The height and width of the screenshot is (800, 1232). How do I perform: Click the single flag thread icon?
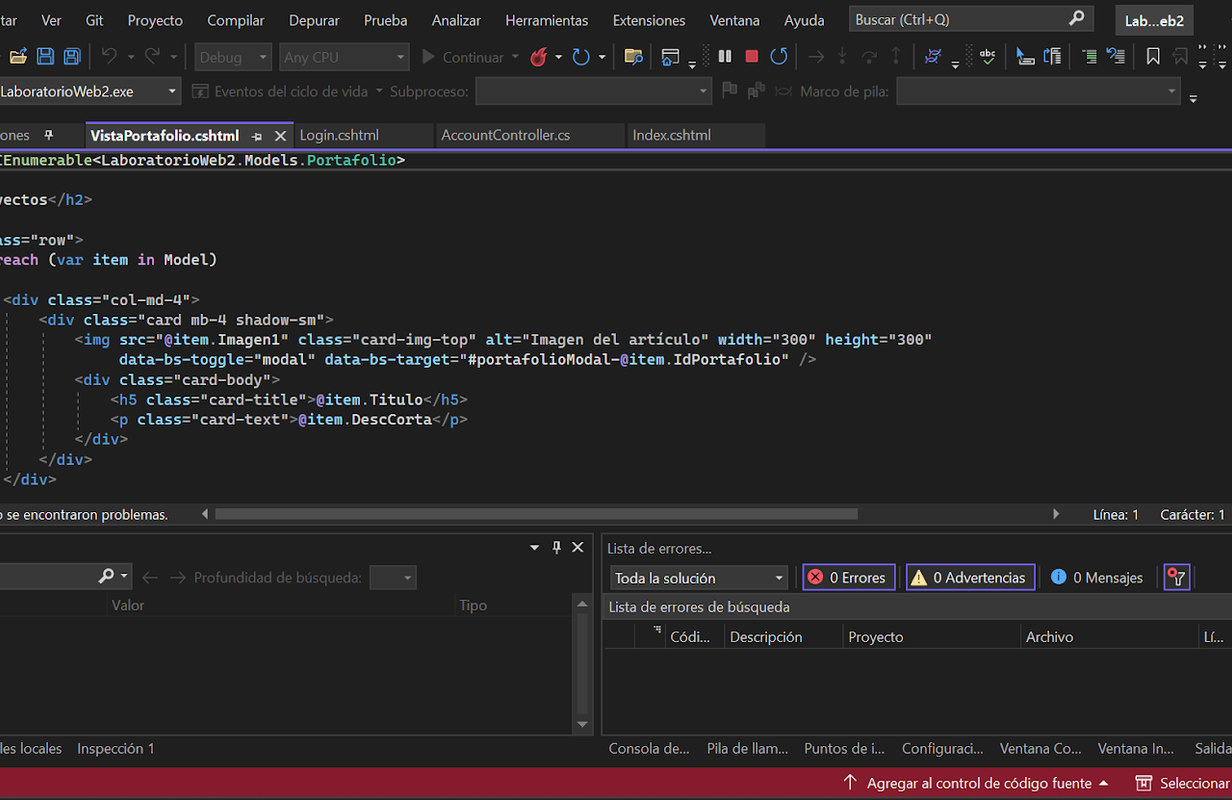[x=729, y=91]
